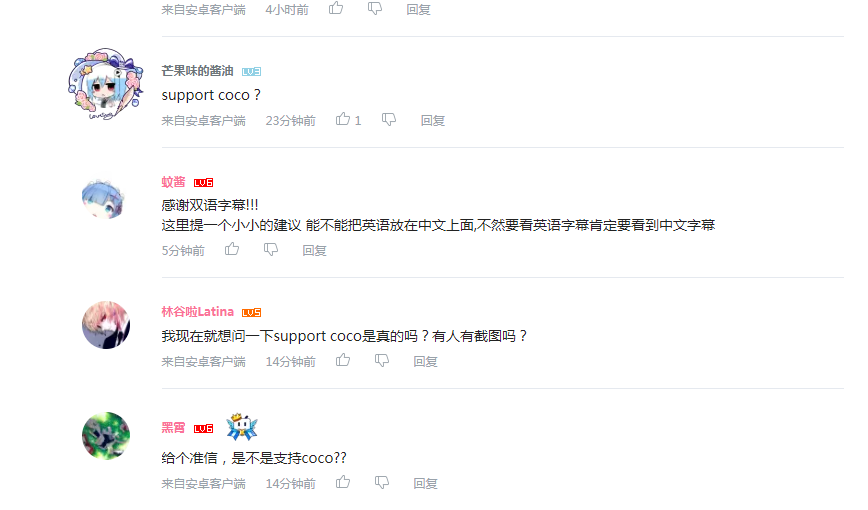Reply to 林谷啦Latina's comment
Image resolution: width=868 pixels, height=510 pixels.
425,361
